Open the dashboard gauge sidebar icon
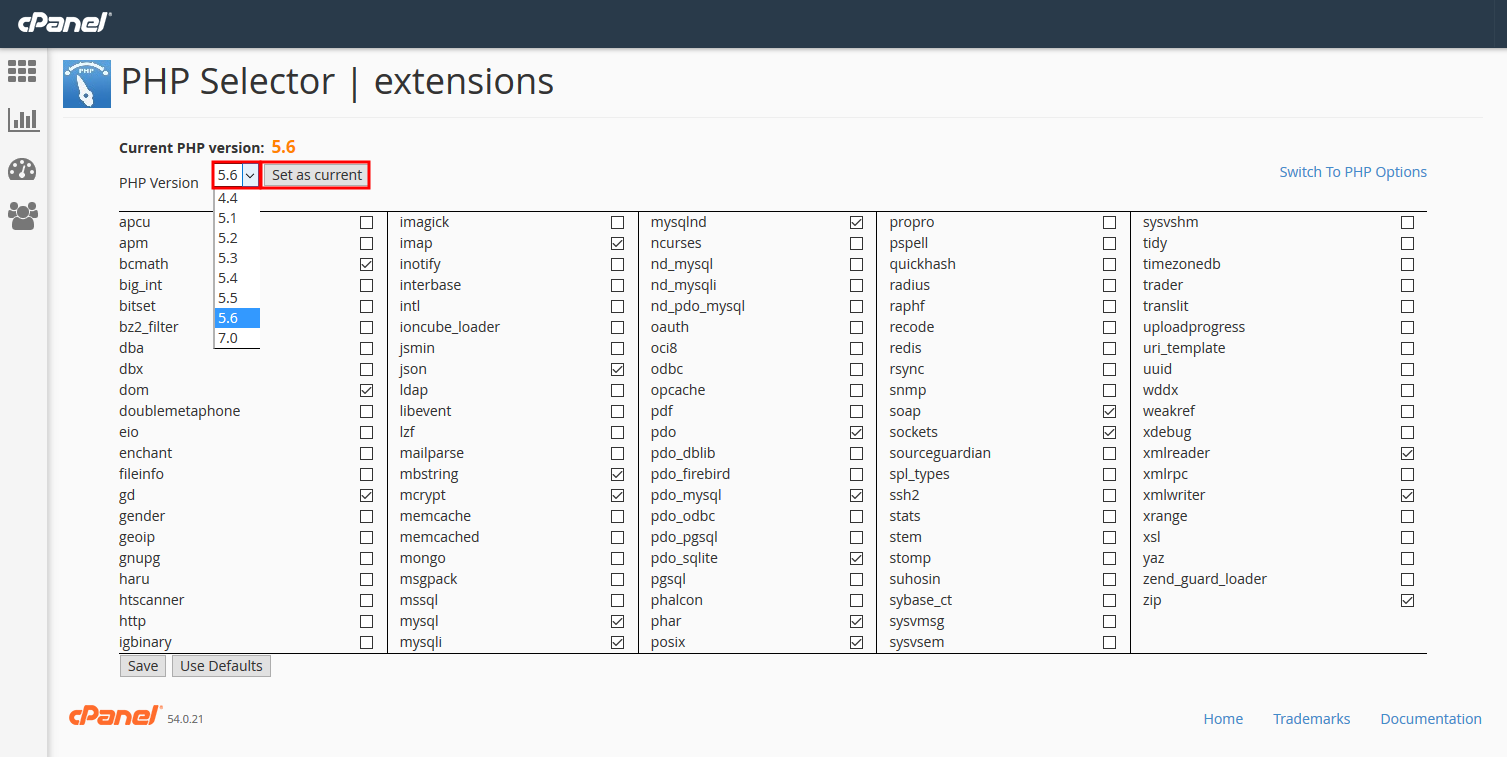1507x757 pixels. pyautogui.click(x=22, y=169)
